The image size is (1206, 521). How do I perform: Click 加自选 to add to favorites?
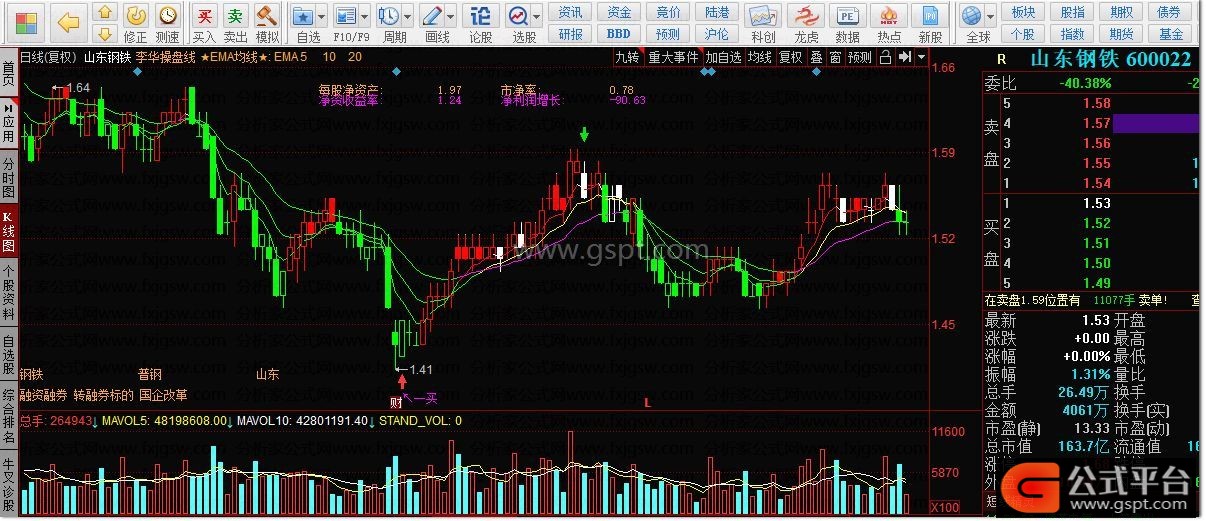coord(723,57)
